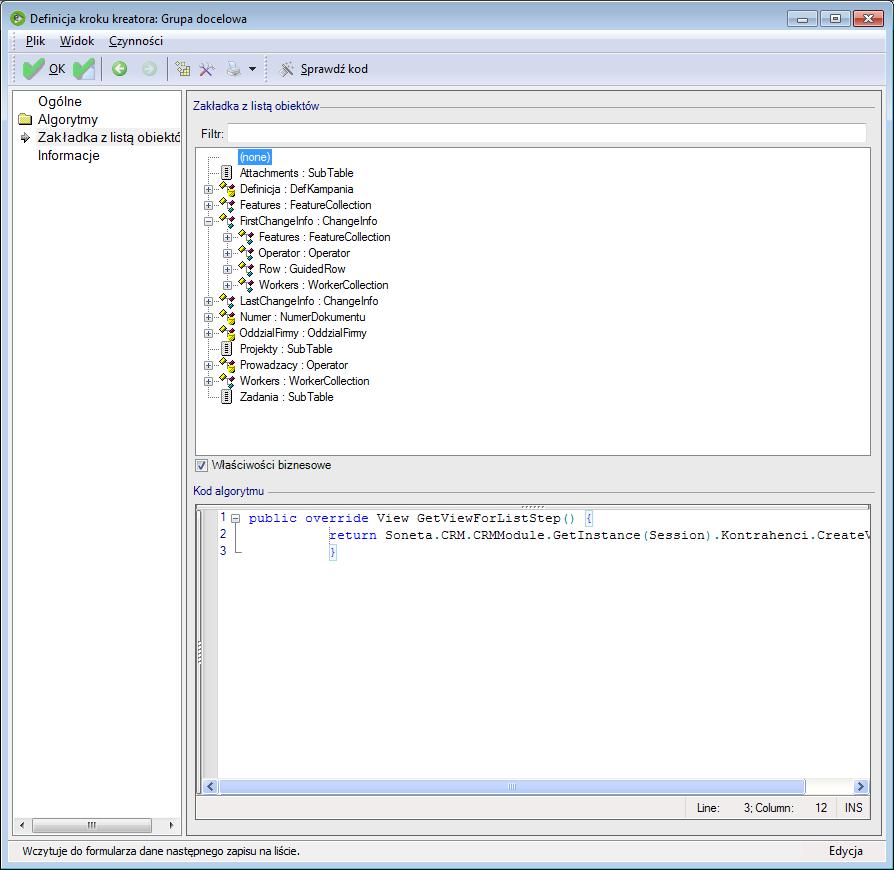Click the greyed forward arrow icon
The image size is (894, 870).
pyautogui.click(x=149, y=69)
